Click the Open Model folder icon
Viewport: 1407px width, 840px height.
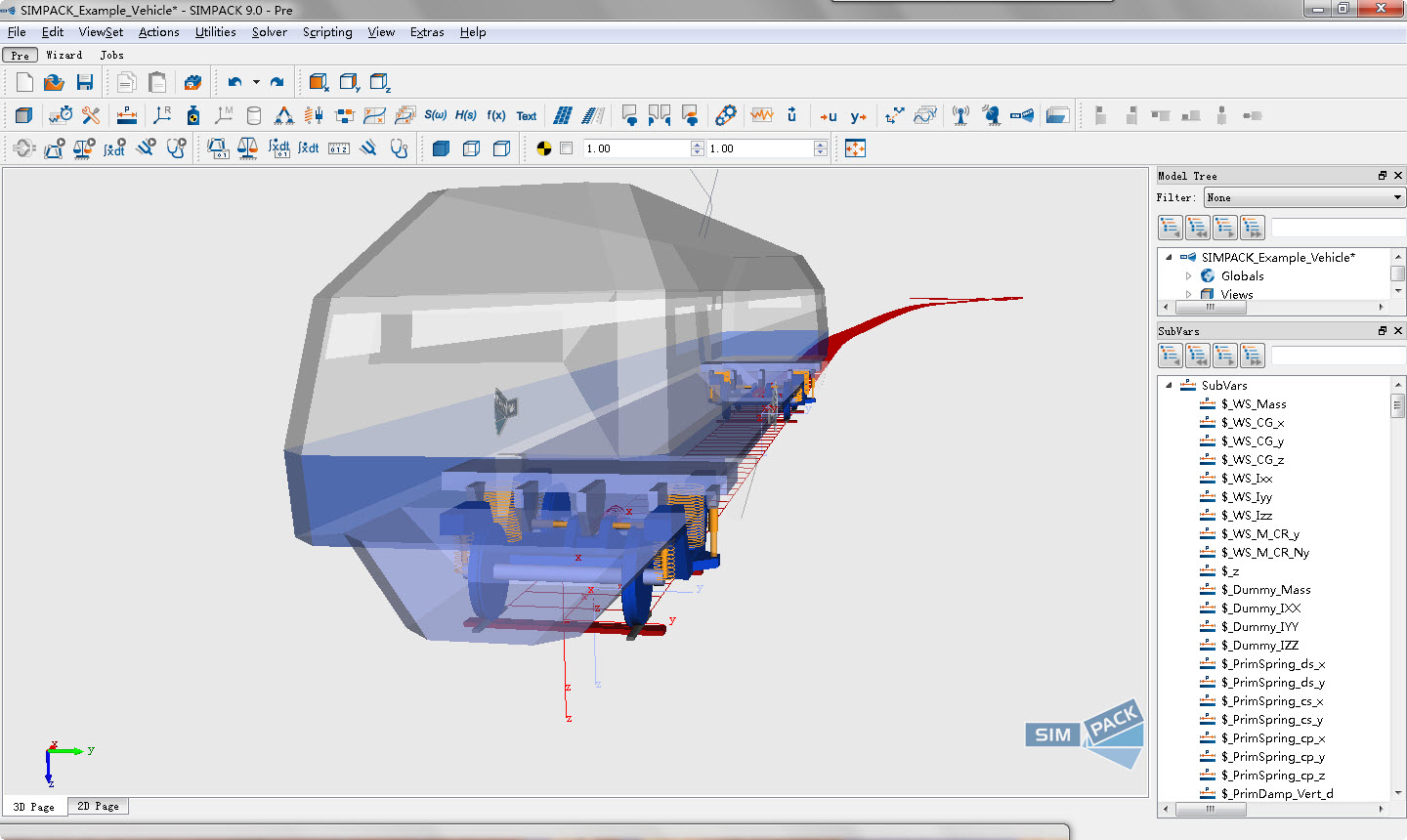(x=55, y=83)
